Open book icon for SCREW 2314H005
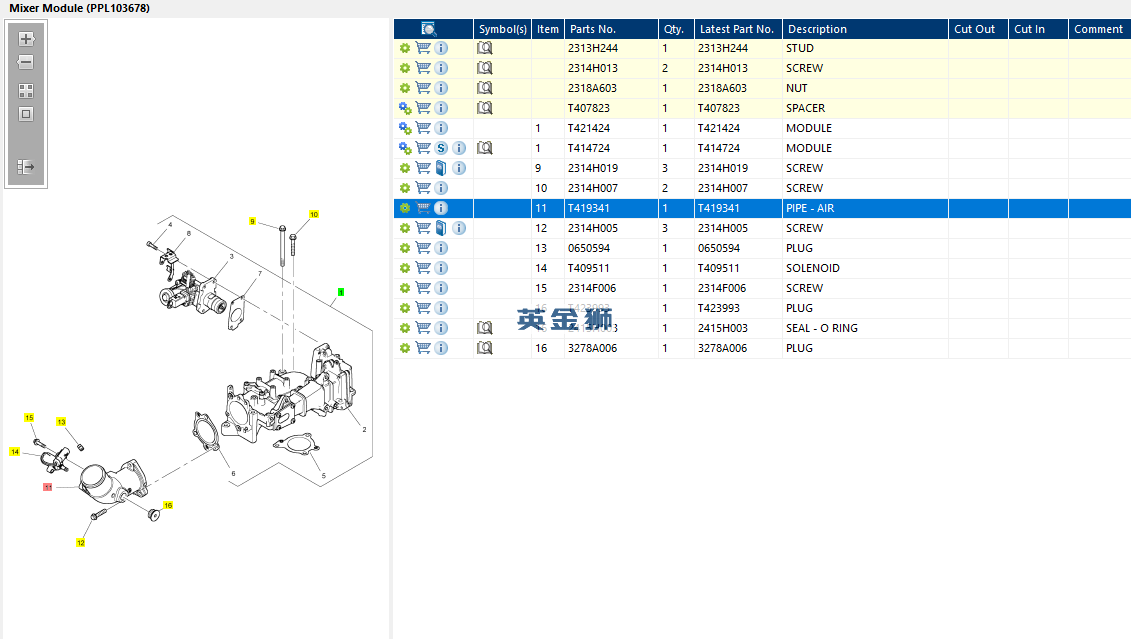The image size is (1131, 639). coord(441,228)
